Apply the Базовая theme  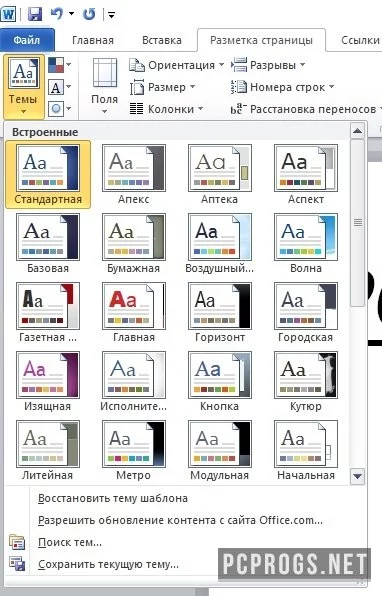(x=48, y=243)
